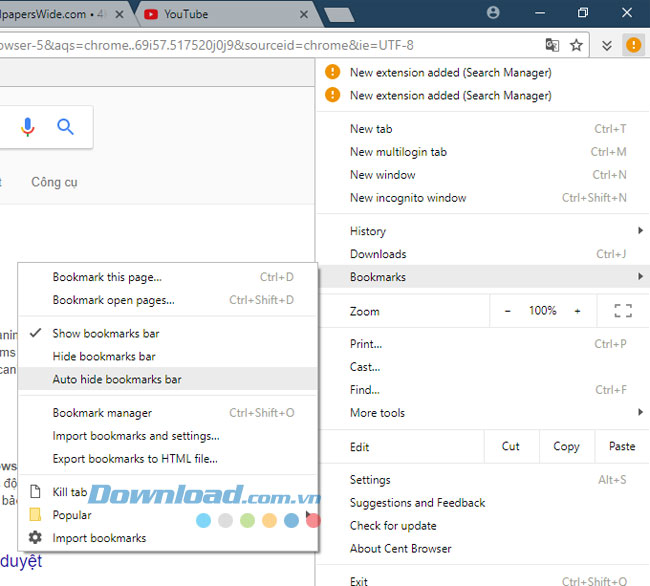This screenshot has width=650, height=586.
Task: Open Settings from the menu
Action: pos(483,480)
